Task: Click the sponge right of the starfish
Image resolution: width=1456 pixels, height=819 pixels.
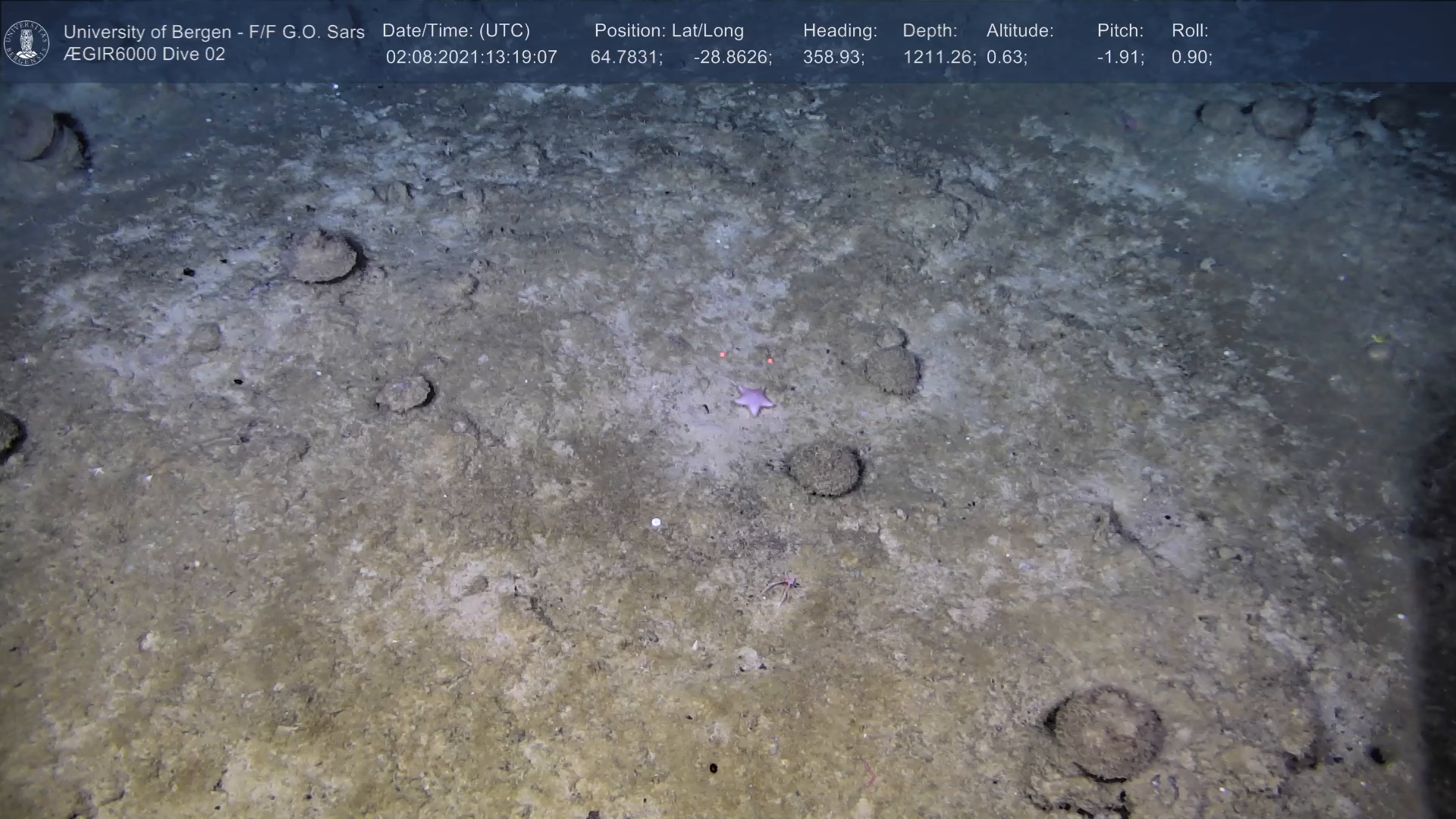Action: coord(893,370)
